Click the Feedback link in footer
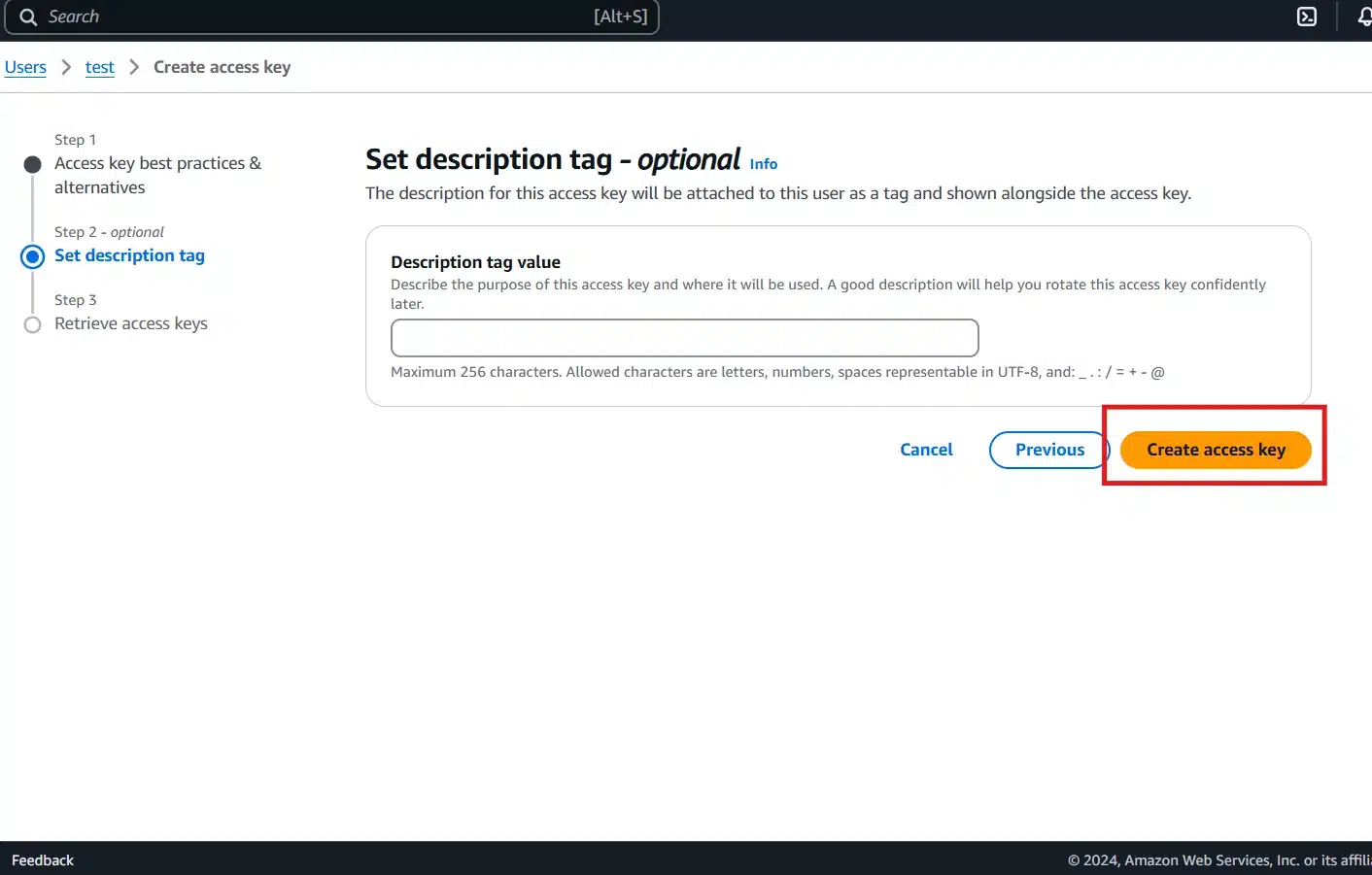The height and width of the screenshot is (875, 1372). pyautogui.click(x=42, y=859)
